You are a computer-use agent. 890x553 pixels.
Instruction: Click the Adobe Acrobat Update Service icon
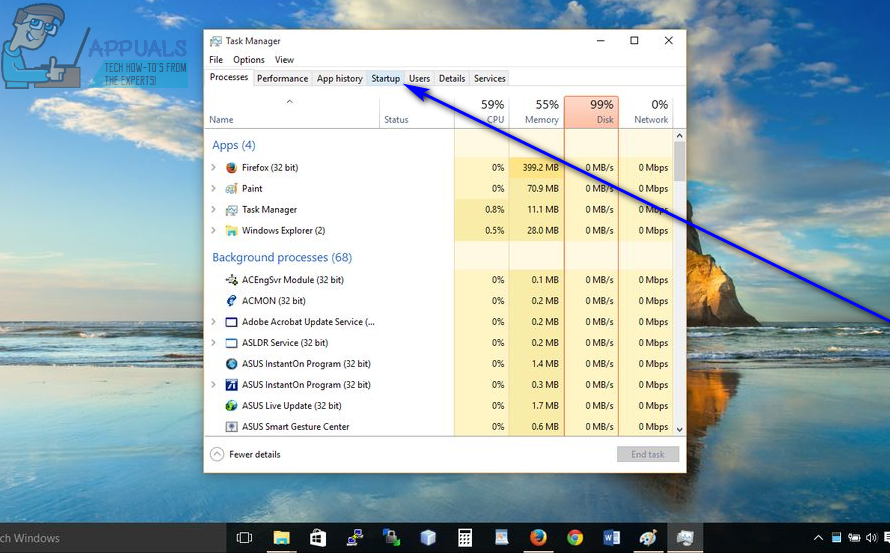coord(231,322)
